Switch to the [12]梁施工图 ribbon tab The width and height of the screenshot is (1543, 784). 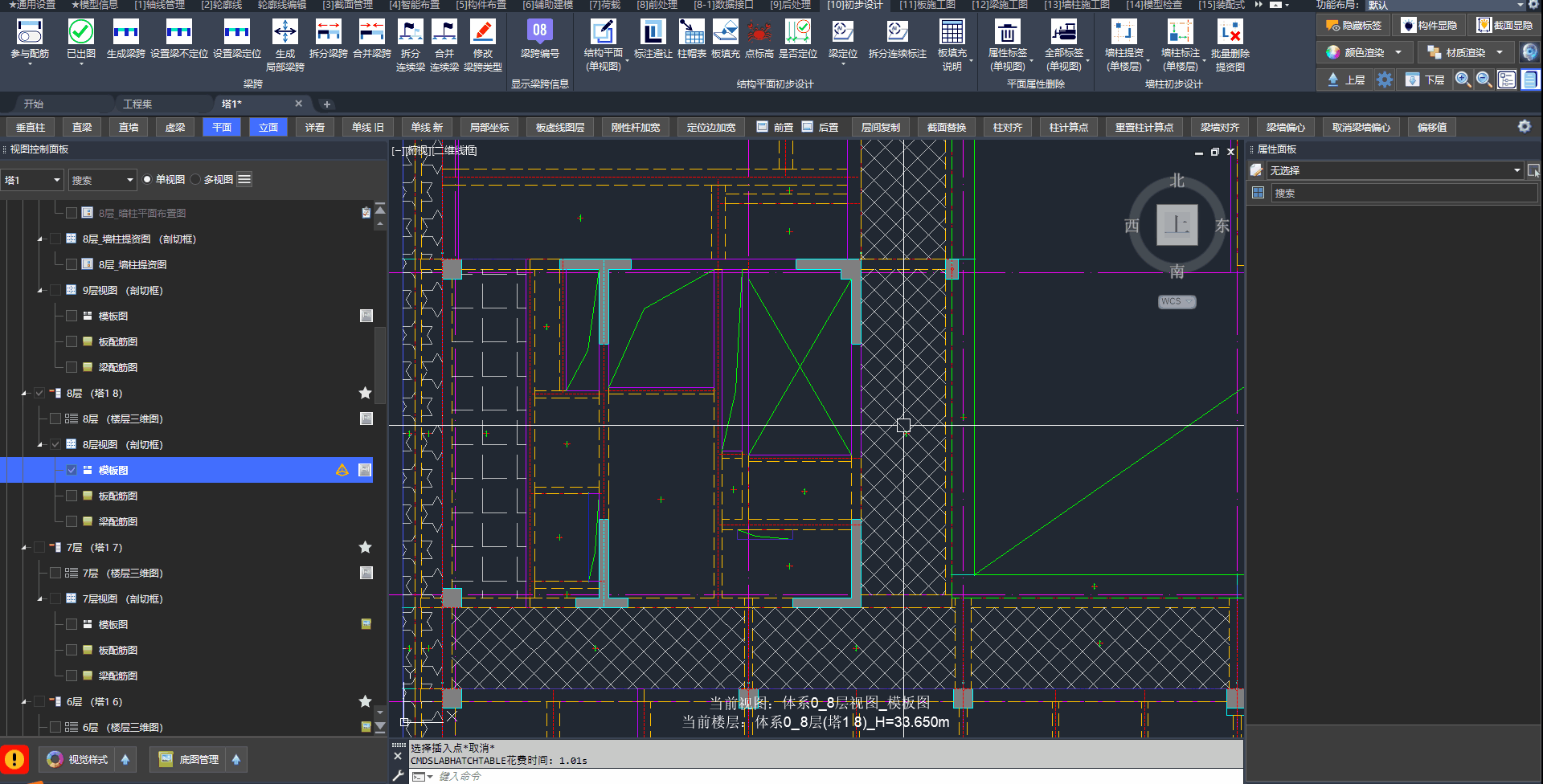[x=999, y=5]
